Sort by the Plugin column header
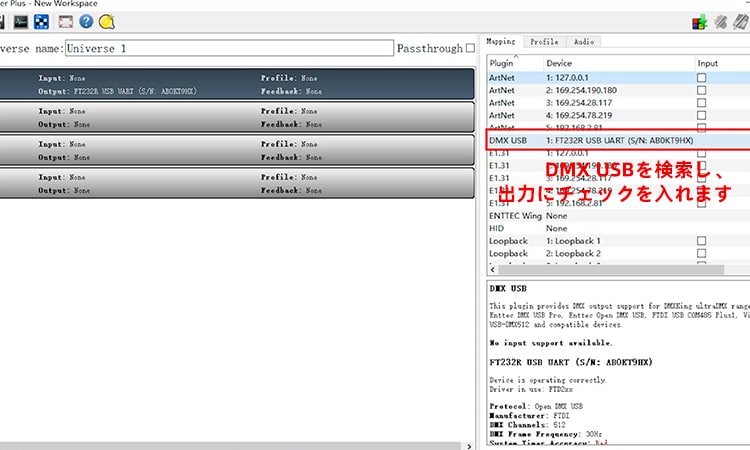This screenshot has height=450, width=750. [515, 63]
